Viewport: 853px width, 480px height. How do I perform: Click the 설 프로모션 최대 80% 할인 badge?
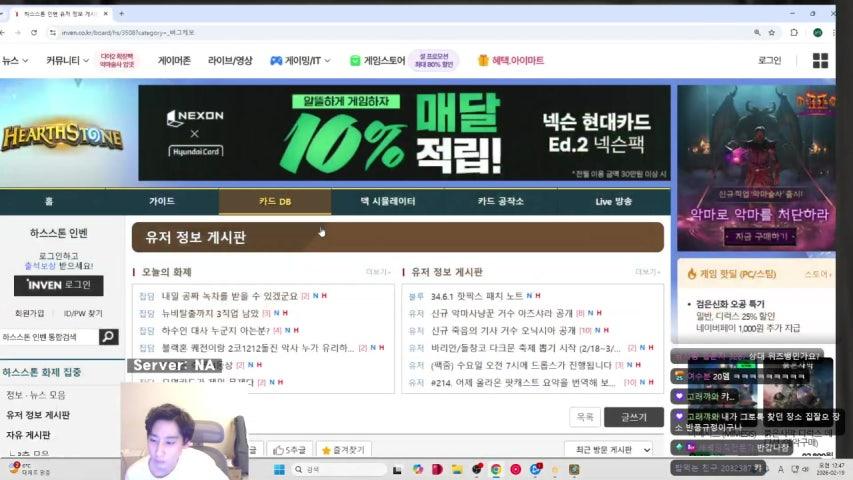click(x=434, y=60)
